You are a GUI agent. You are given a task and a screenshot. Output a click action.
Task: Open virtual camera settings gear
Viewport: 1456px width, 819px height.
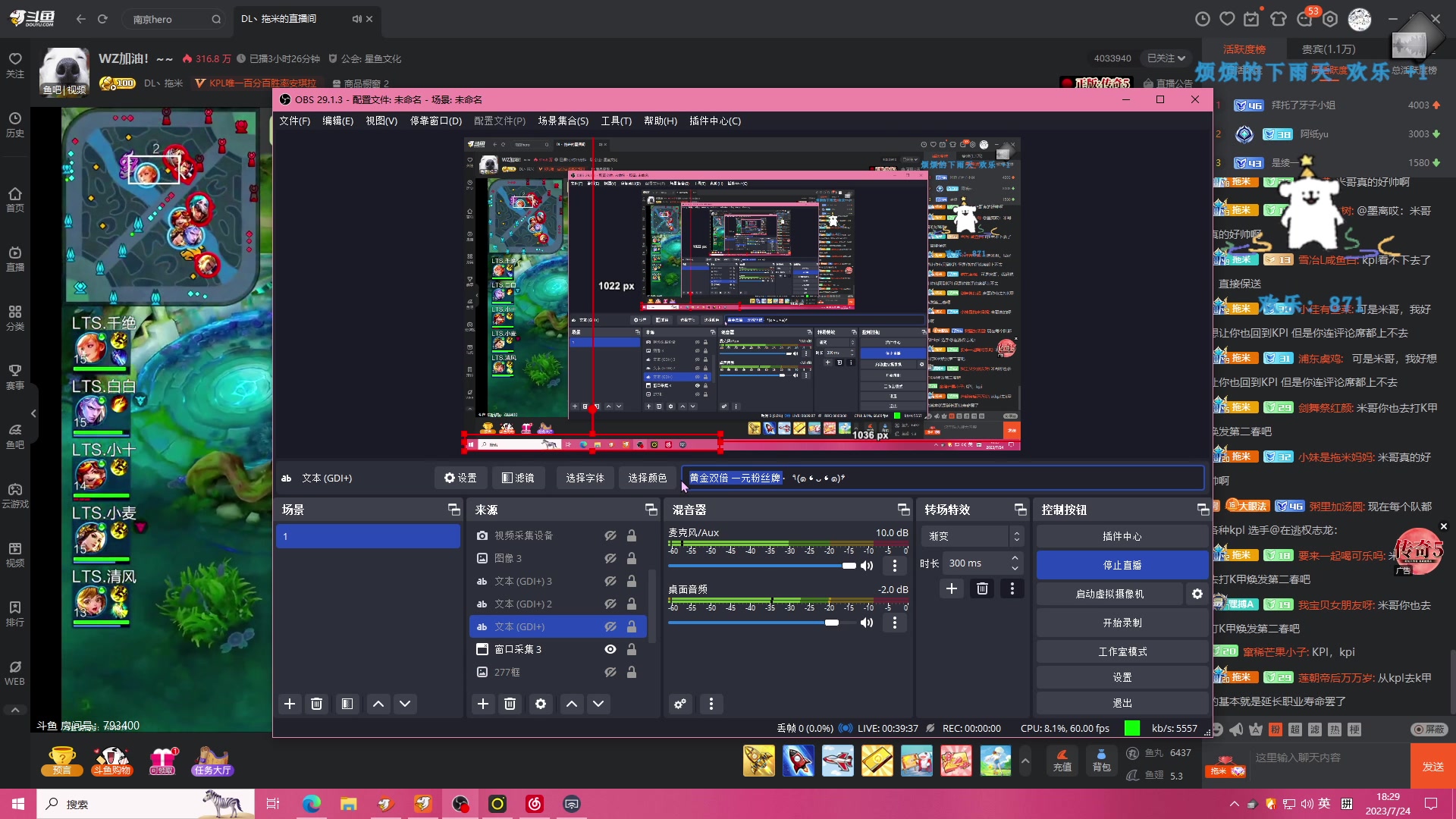coord(1197,594)
